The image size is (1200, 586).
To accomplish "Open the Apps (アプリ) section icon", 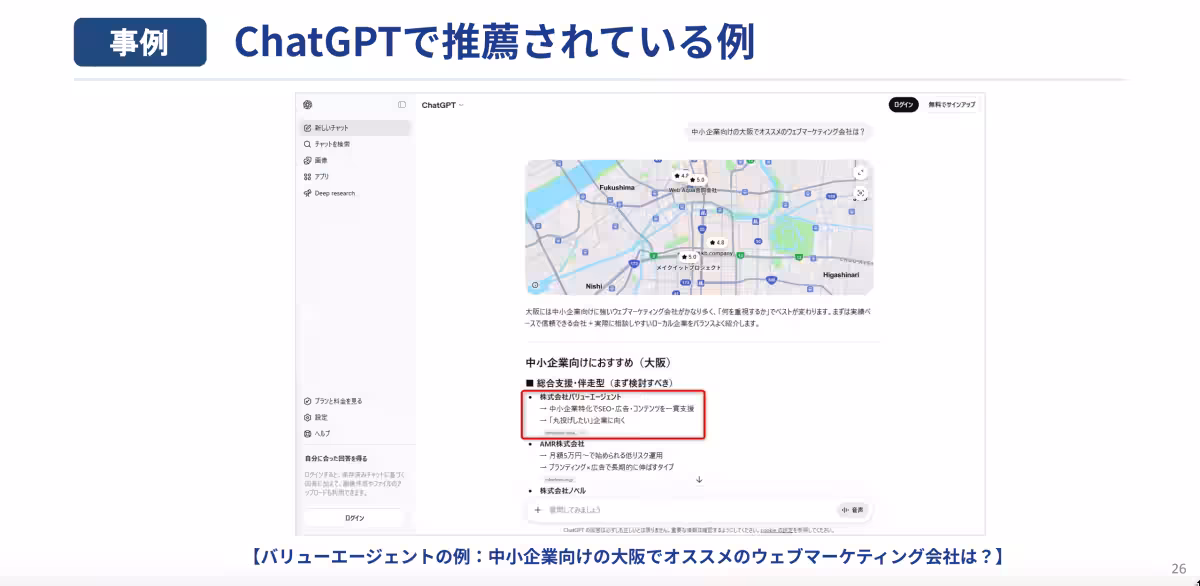I will [308, 176].
